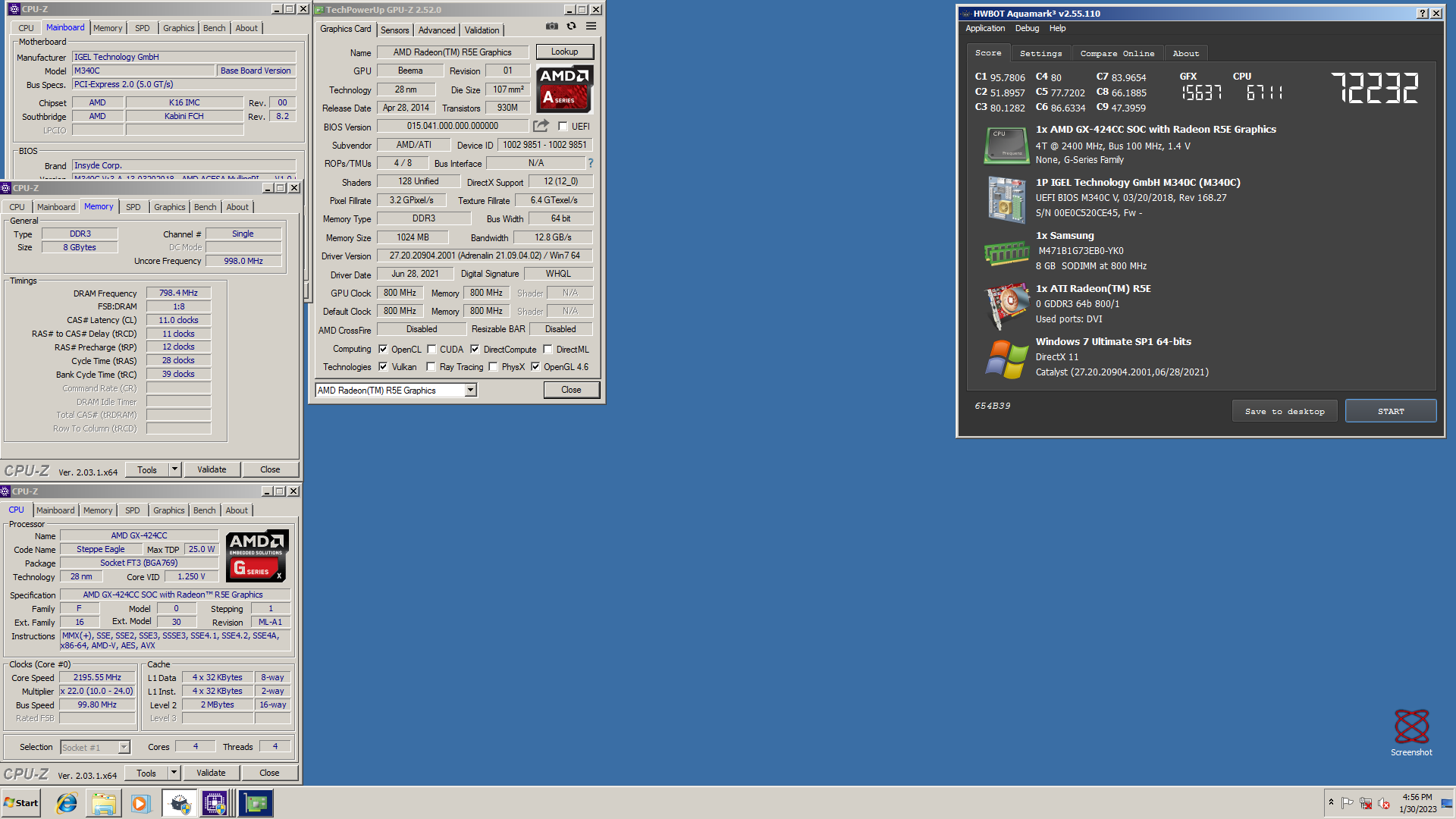Viewport: 1456px width, 819px height.
Task: Open the GPU-Z hamburger menu
Action: point(591,27)
